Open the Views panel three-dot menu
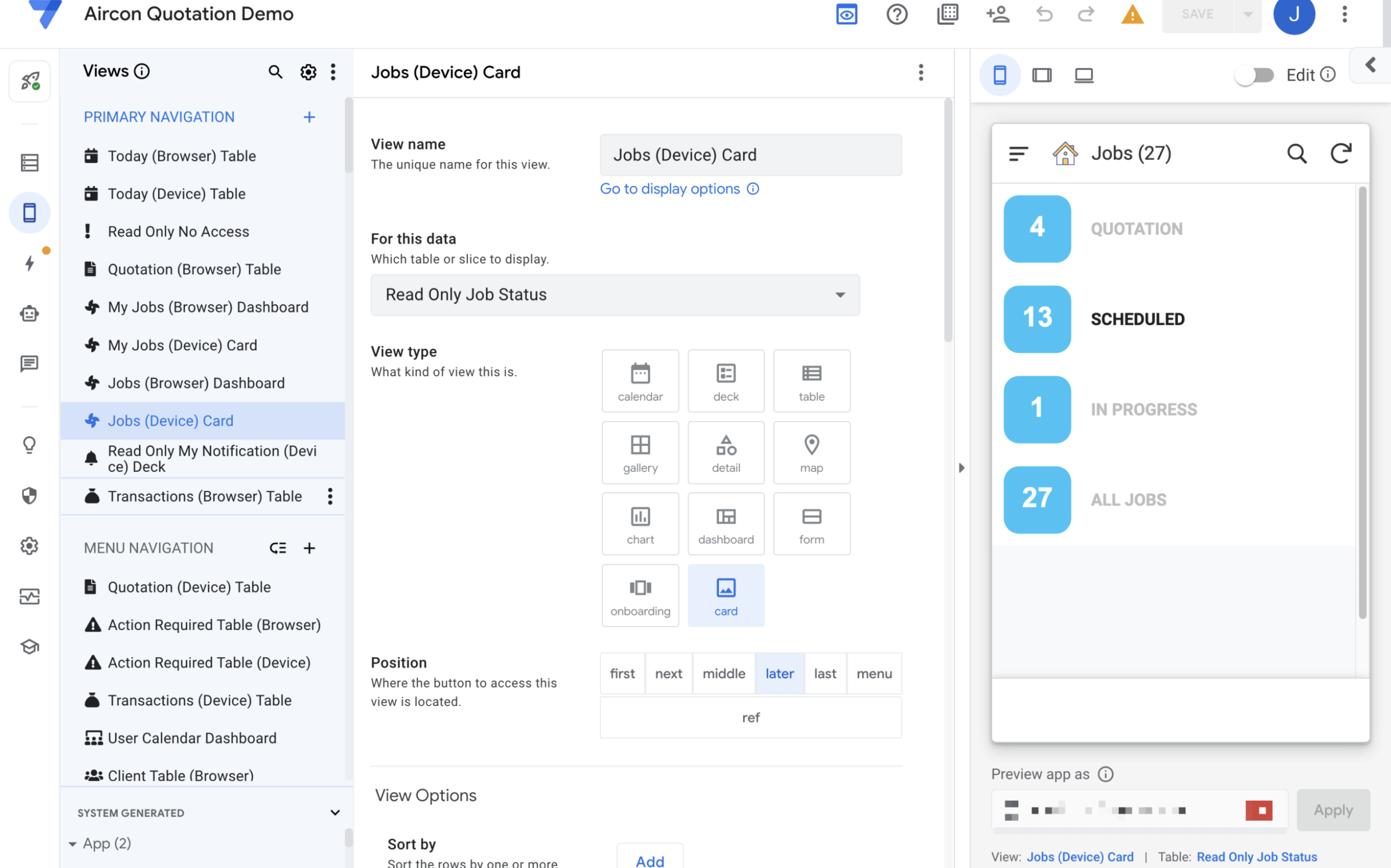 tap(333, 72)
